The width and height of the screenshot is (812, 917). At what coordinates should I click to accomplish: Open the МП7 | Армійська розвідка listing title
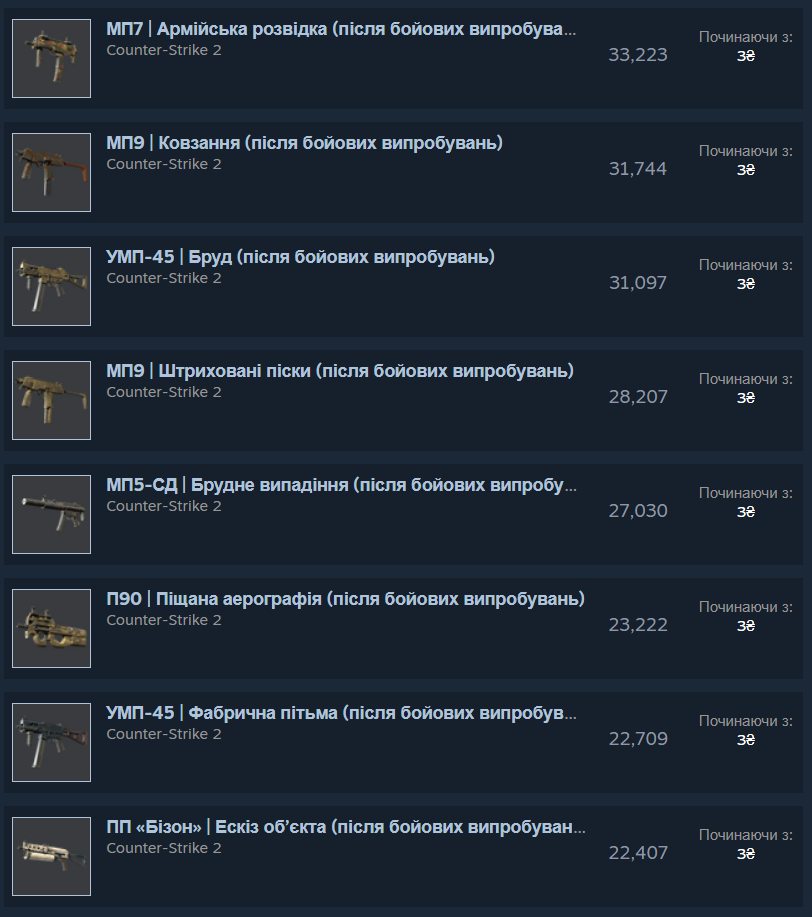coord(341,29)
